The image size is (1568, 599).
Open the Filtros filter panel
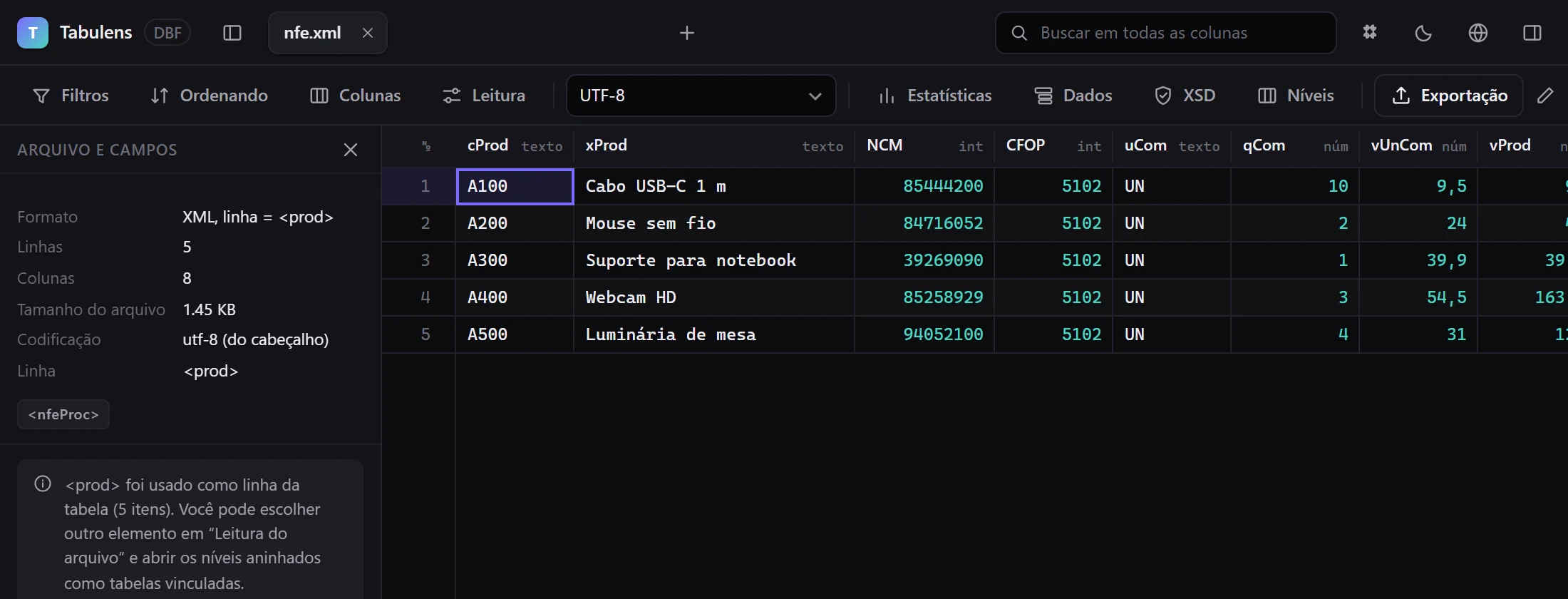71,96
